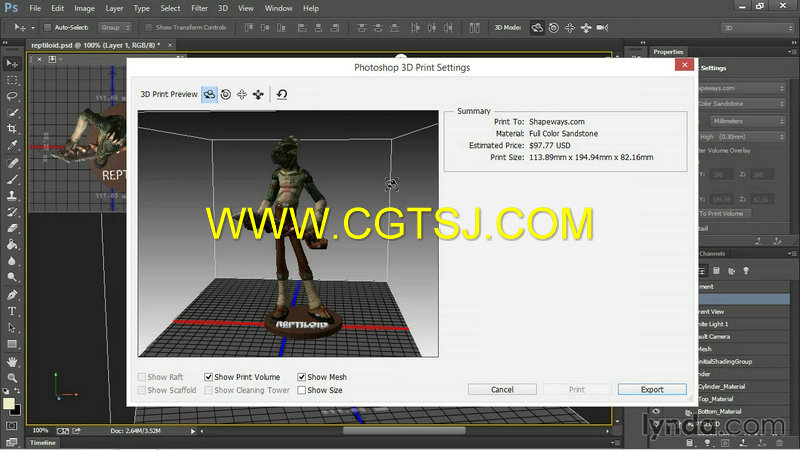This screenshot has height=450, width=800.
Task: Open the Group auto-select dropdown
Action: point(115,28)
